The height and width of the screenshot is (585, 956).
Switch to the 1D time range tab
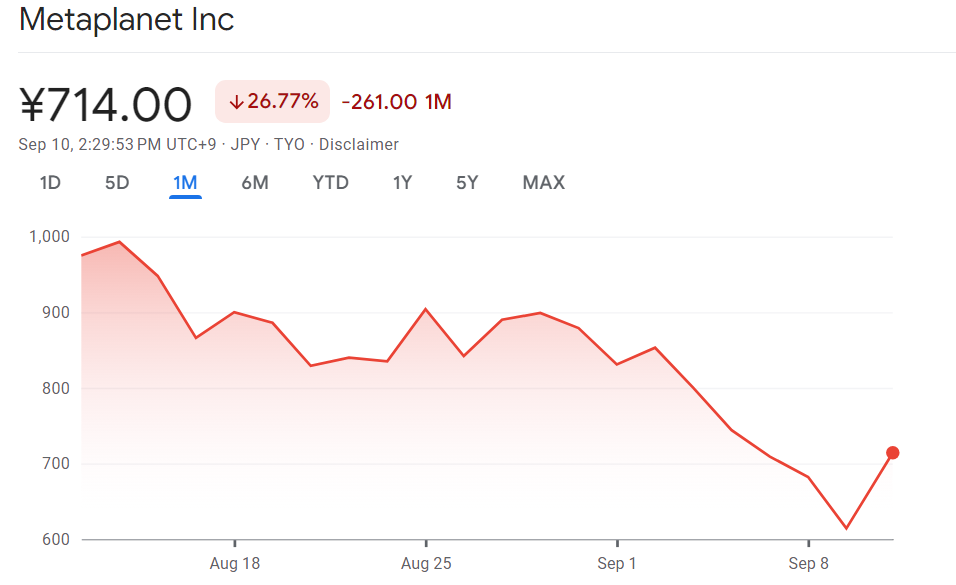click(x=50, y=183)
